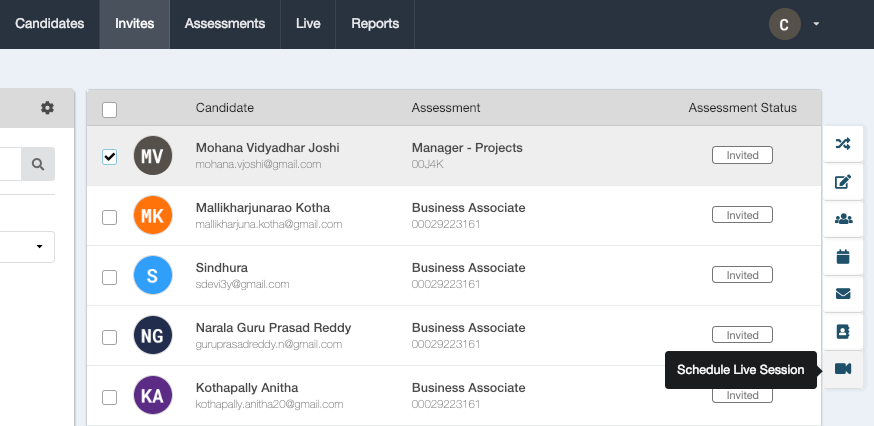Click the NG avatar of Narala Guru Prasad Reddy

153,335
